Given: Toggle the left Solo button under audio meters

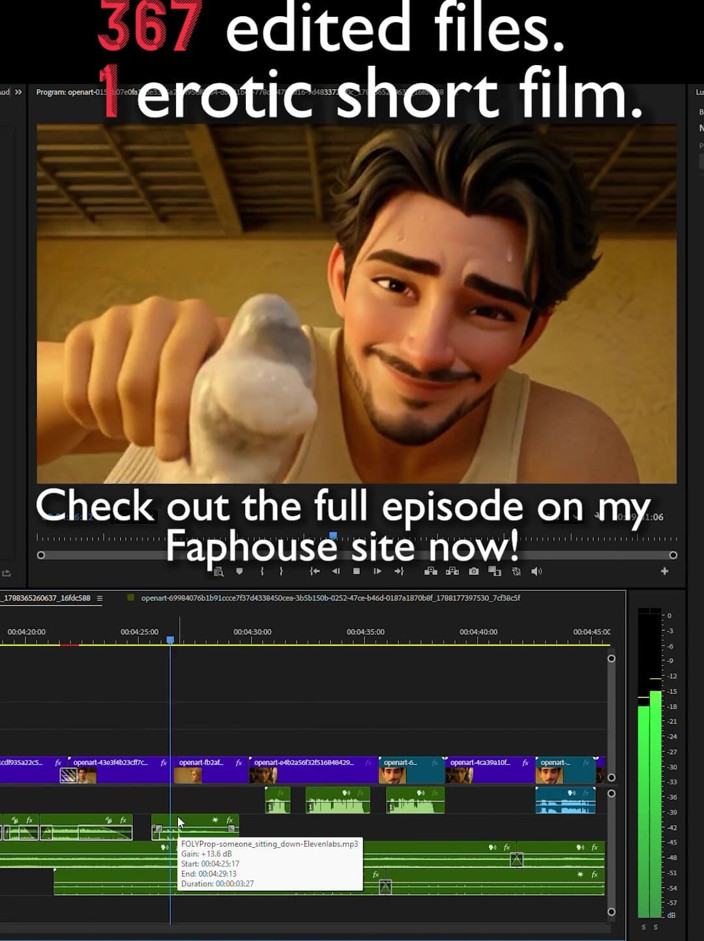Looking at the screenshot, I should 645,927.
